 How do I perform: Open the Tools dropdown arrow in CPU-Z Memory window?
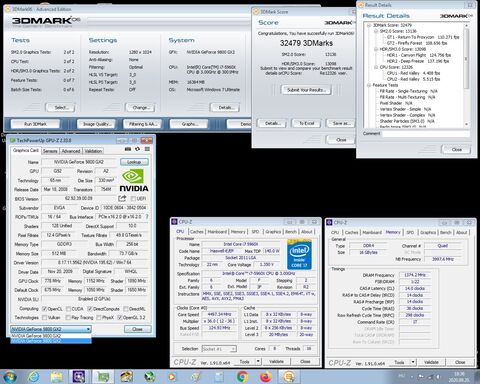413,362
